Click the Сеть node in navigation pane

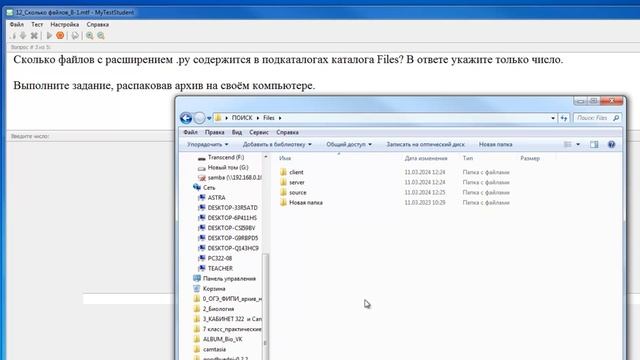tap(209, 188)
